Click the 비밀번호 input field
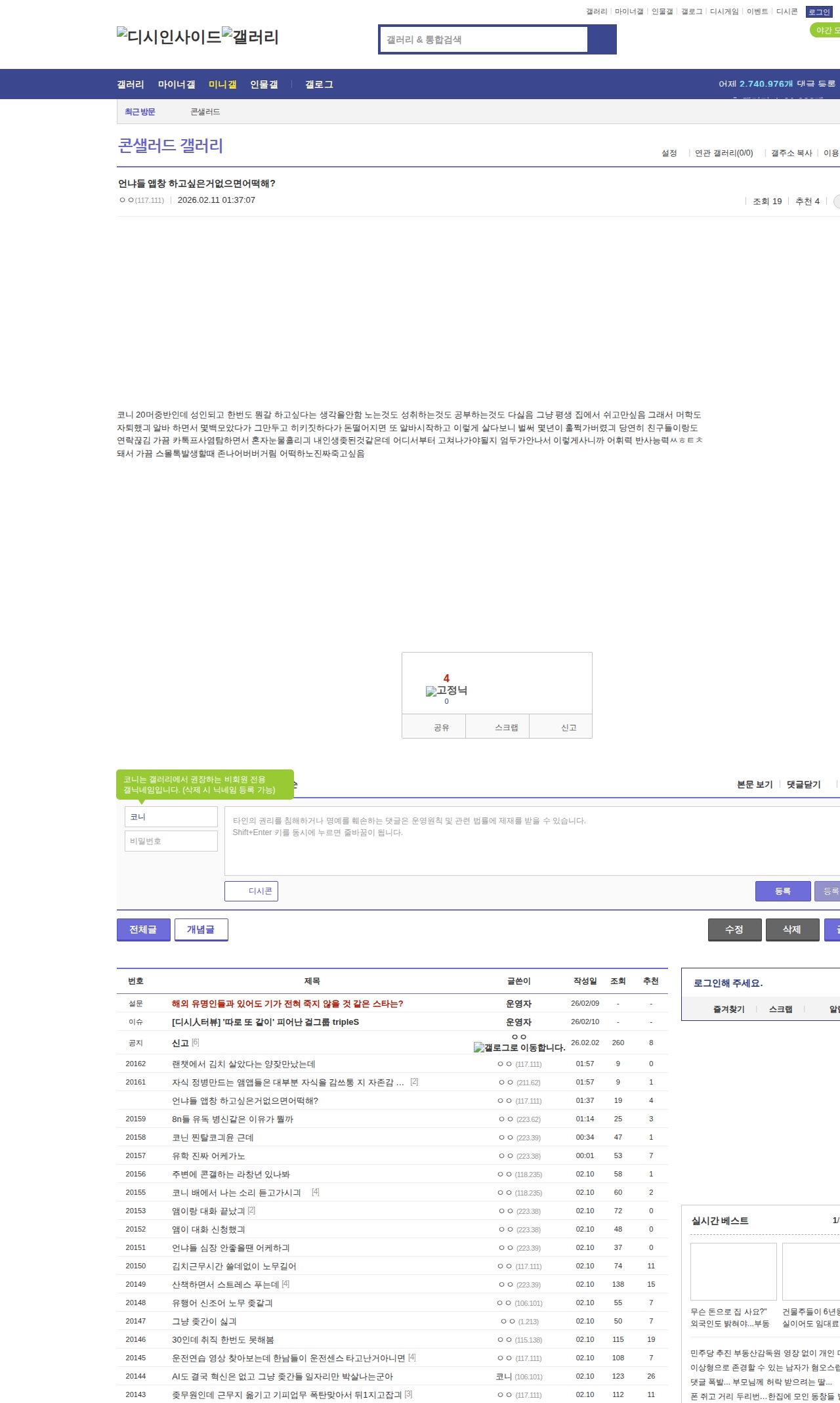This screenshot has height=1403, width=840. [171, 841]
